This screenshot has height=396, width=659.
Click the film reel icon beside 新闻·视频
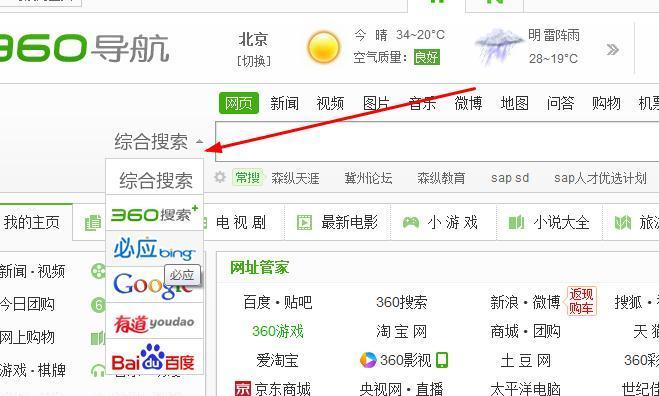coord(98,271)
